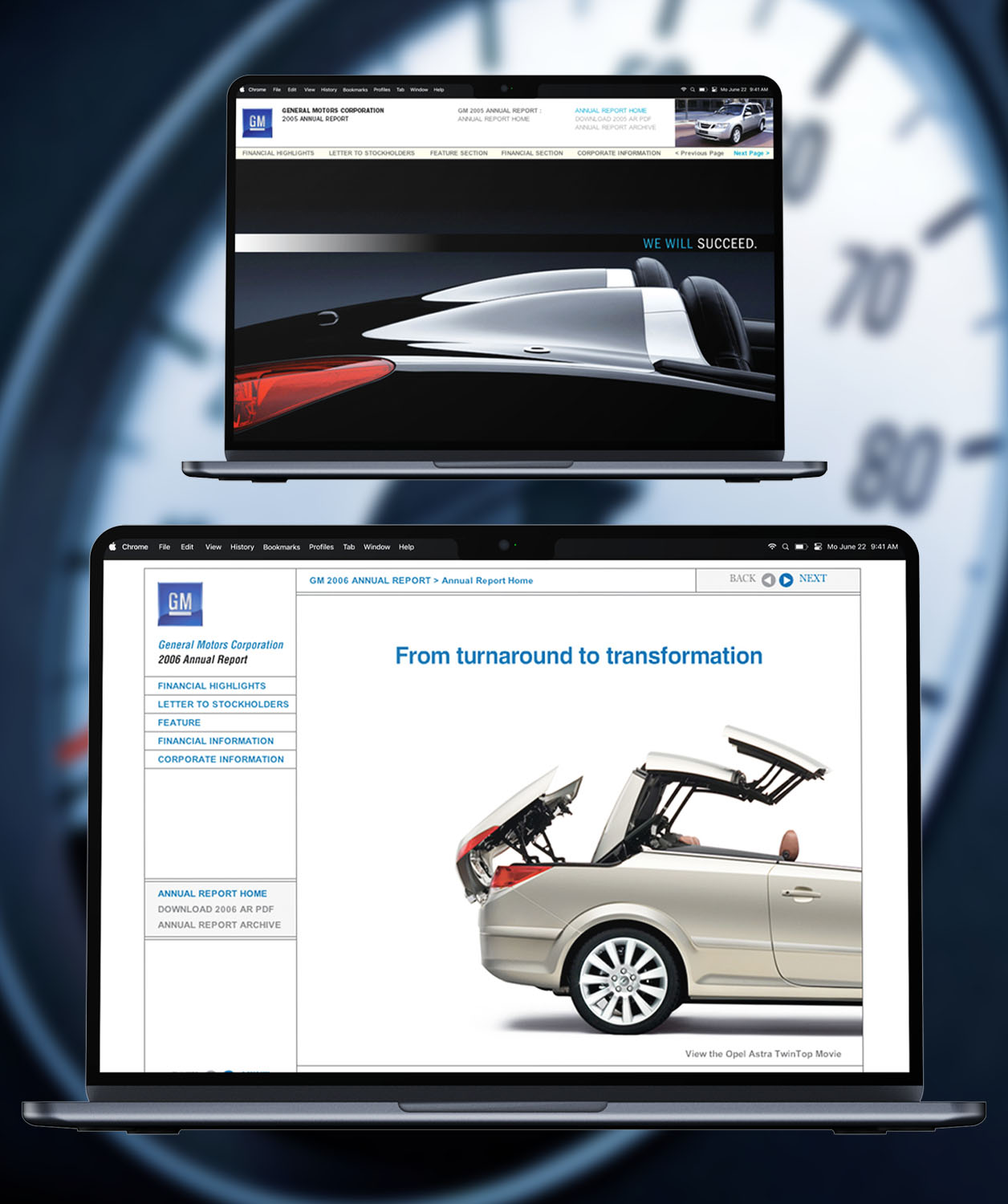Open LETTER TO STOCKHOLDERS in the 2006 sidebar
This screenshot has width=1008, height=1204.
point(223,704)
